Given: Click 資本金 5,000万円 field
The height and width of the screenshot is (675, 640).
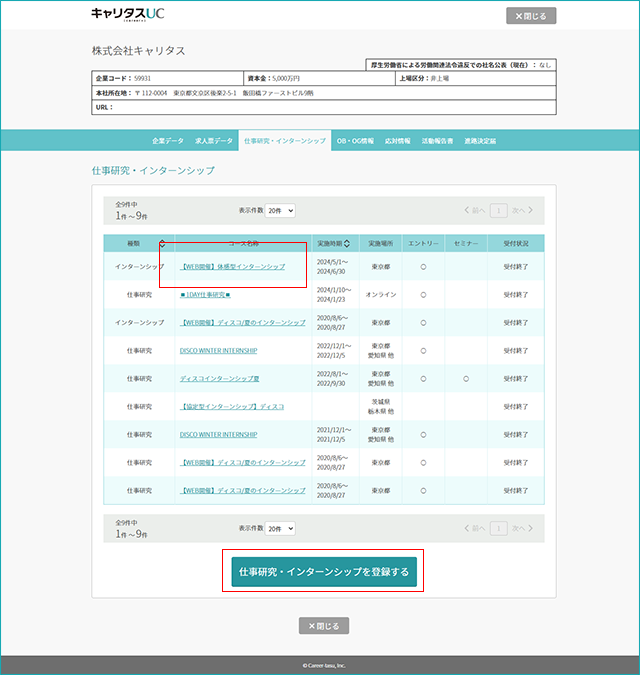Looking at the screenshot, I should pyautogui.click(x=319, y=78).
